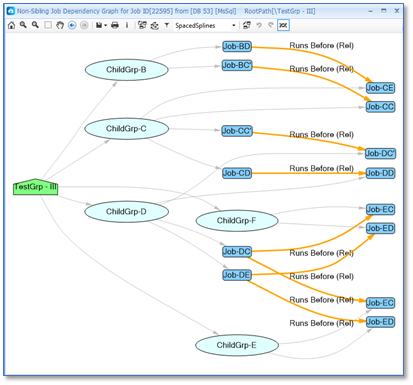Click the layout icon just before the filter funnel
The width and height of the screenshot is (413, 385).
[155, 25]
